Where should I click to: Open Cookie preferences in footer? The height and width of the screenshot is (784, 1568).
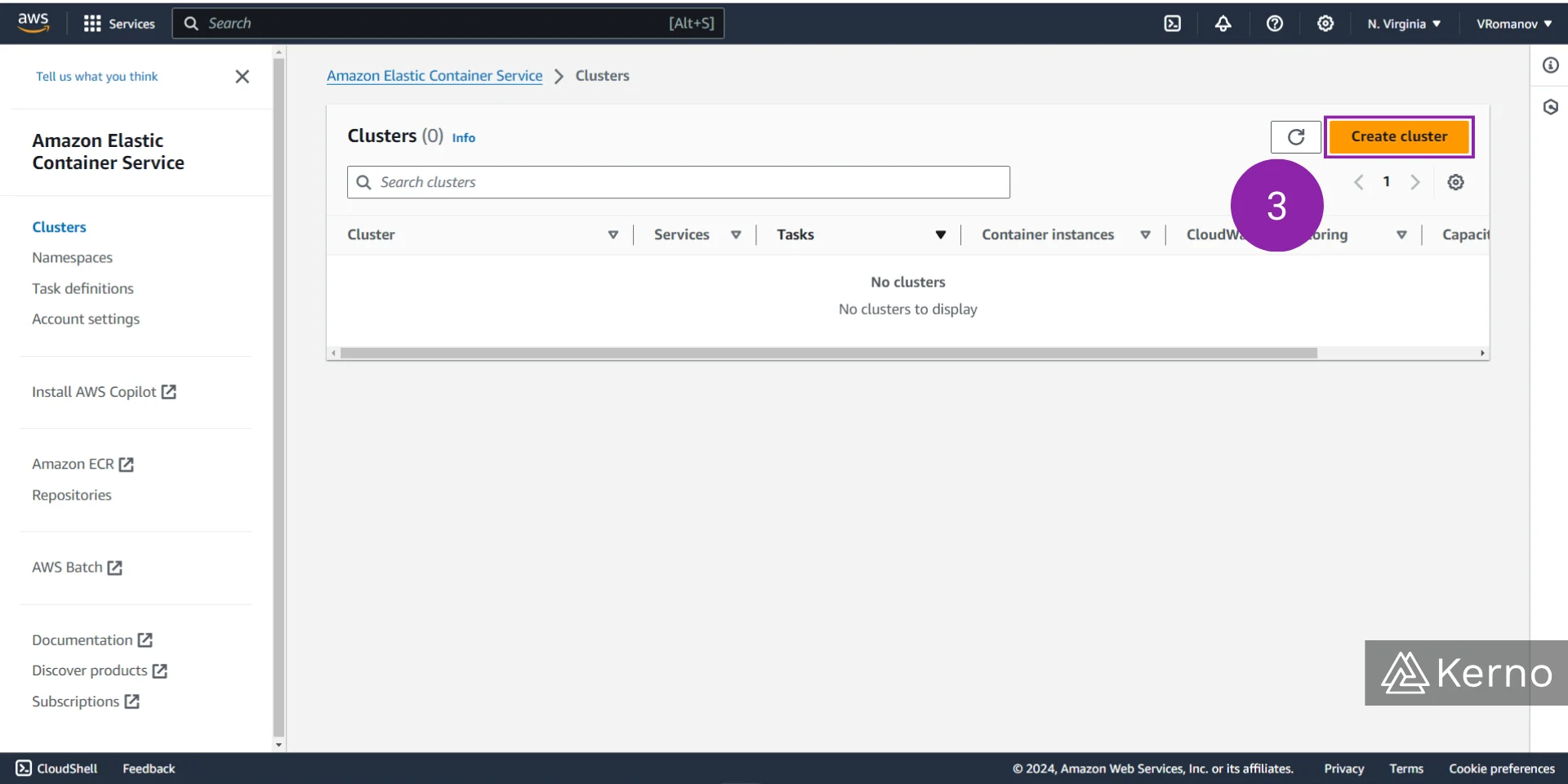tap(1502, 768)
